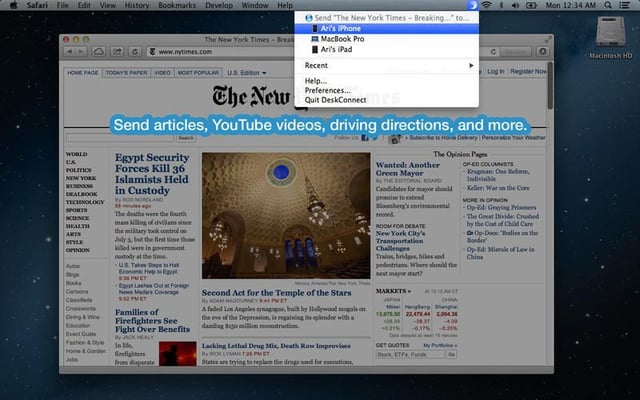Image resolution: width=640 pixels, height=400 pixels.
Task: Open the Share button in the Safari toolbar
Action: click(117, 51)
